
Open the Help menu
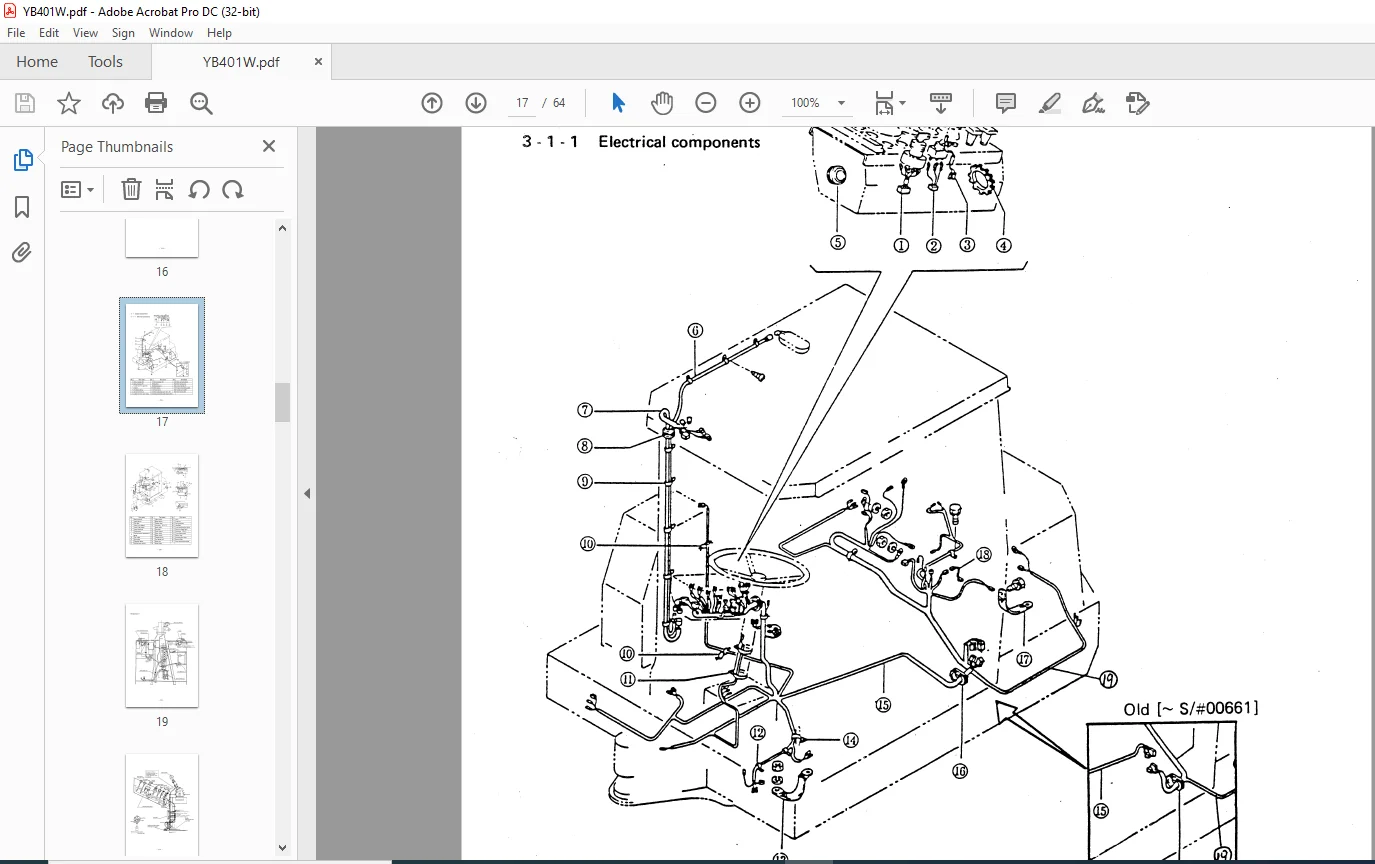point(219,33)
